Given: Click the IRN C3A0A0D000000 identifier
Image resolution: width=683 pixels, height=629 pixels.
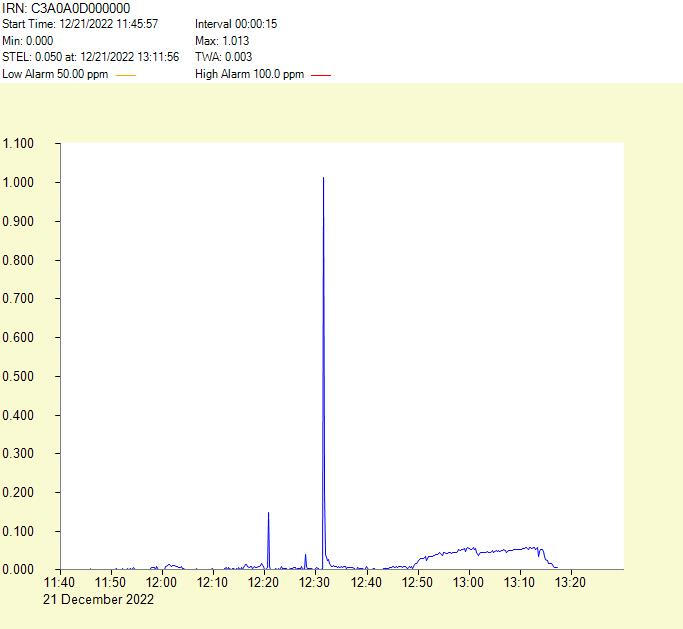Looking at the screenshot, I should [x=66, y=8].
